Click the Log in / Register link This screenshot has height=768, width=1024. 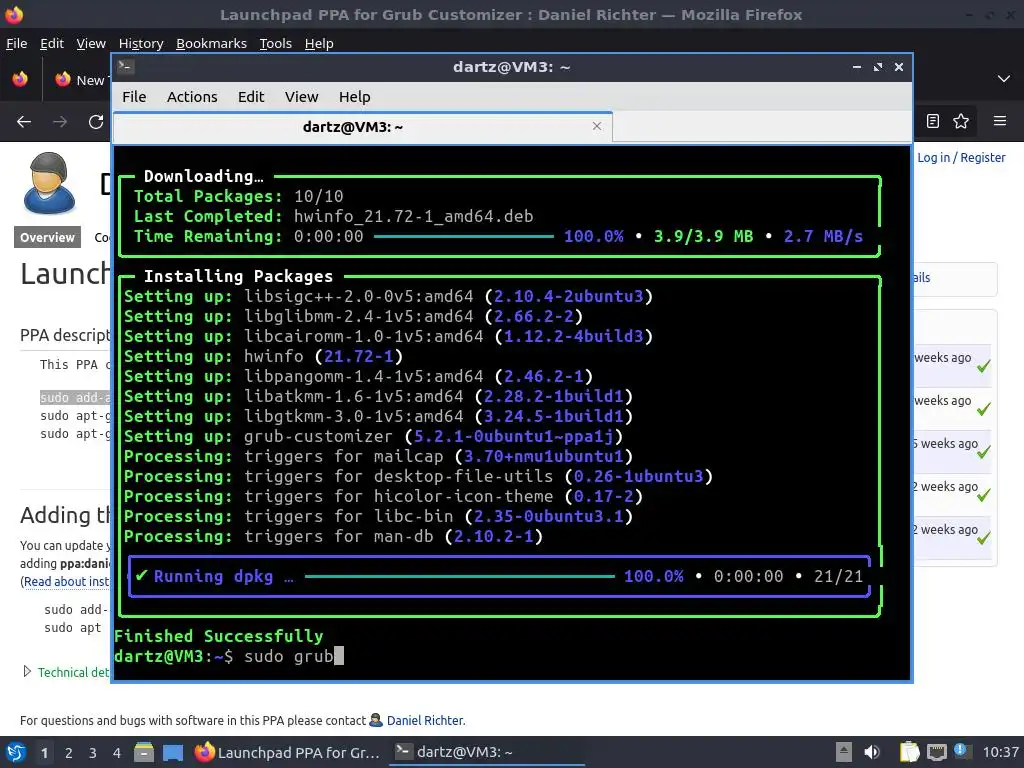click(961, 157)
